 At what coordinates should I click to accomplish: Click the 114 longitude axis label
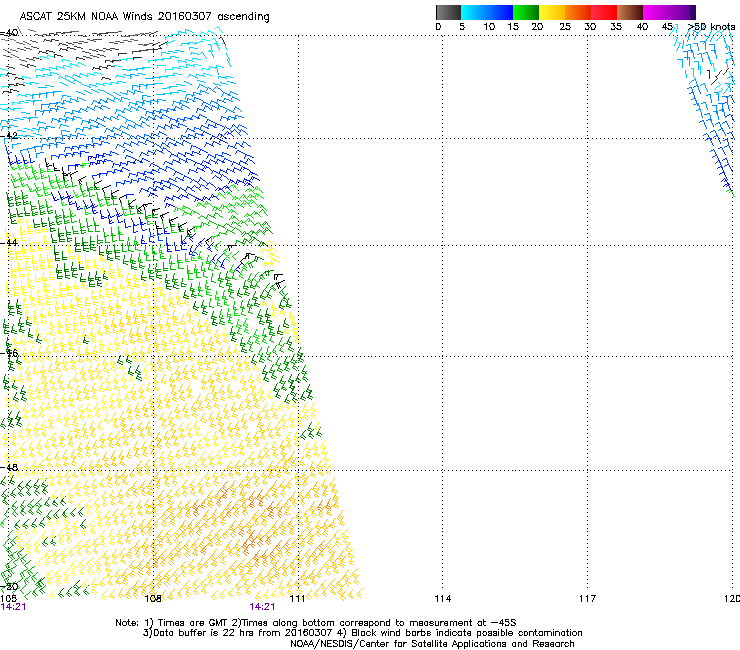[443, 599]
